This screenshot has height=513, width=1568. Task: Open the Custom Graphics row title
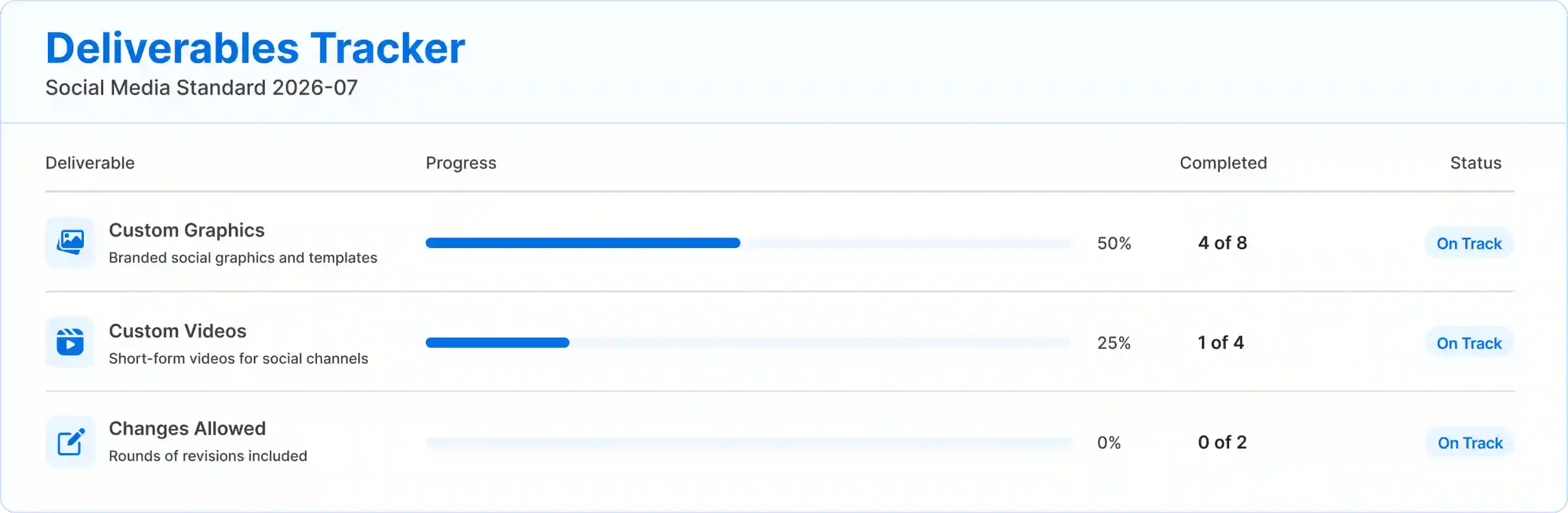(187, 230)
